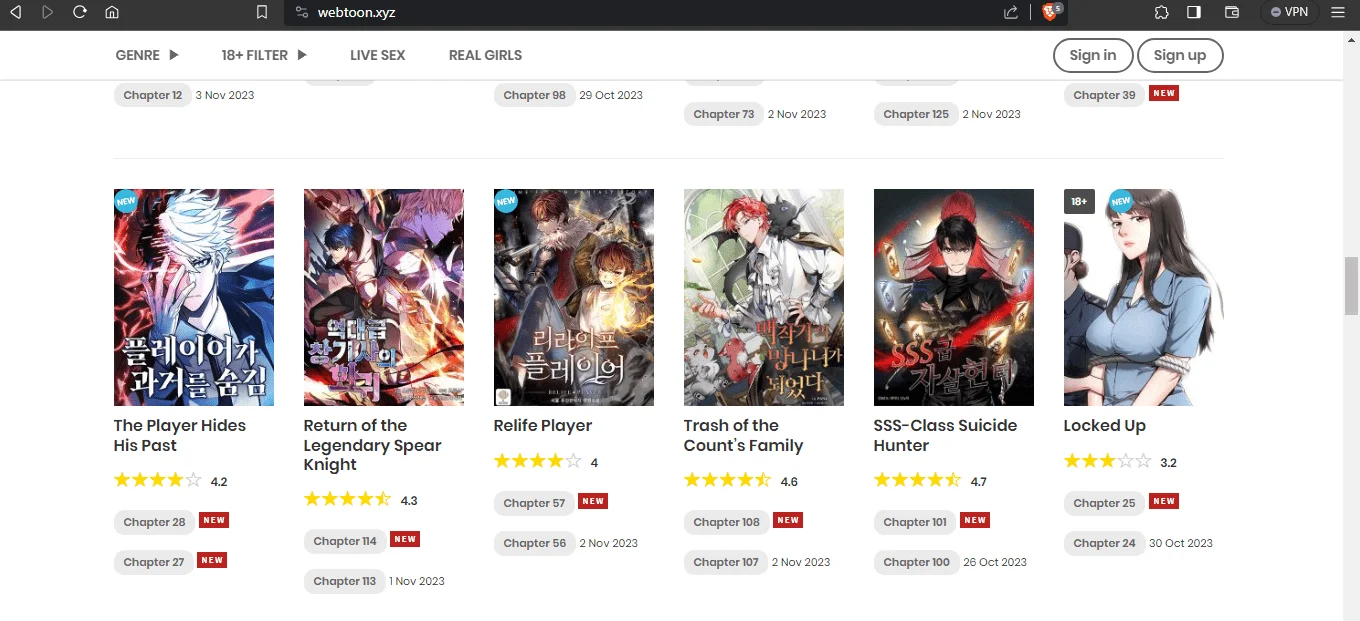Open the browser hamburger menu

click(x=1338, y=12)
